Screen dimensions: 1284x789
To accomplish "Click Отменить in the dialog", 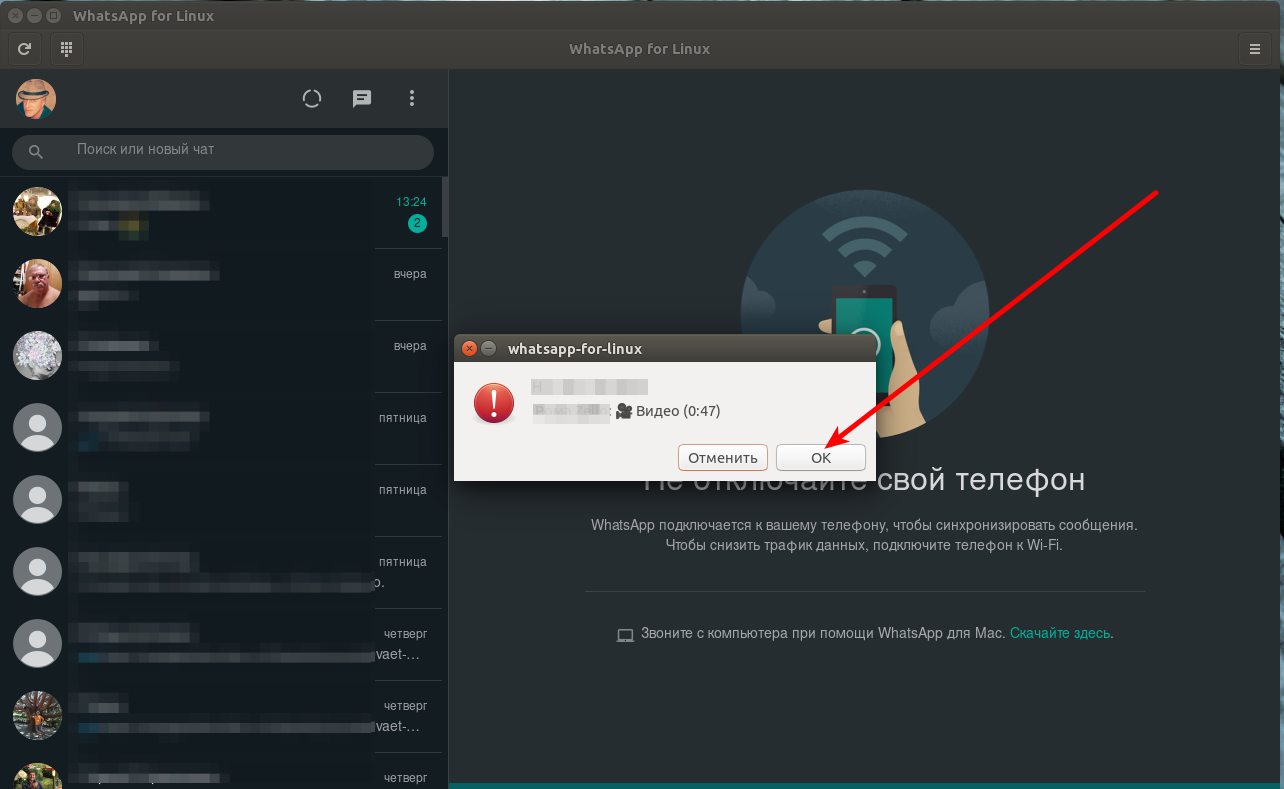I will tap(723, 457).
